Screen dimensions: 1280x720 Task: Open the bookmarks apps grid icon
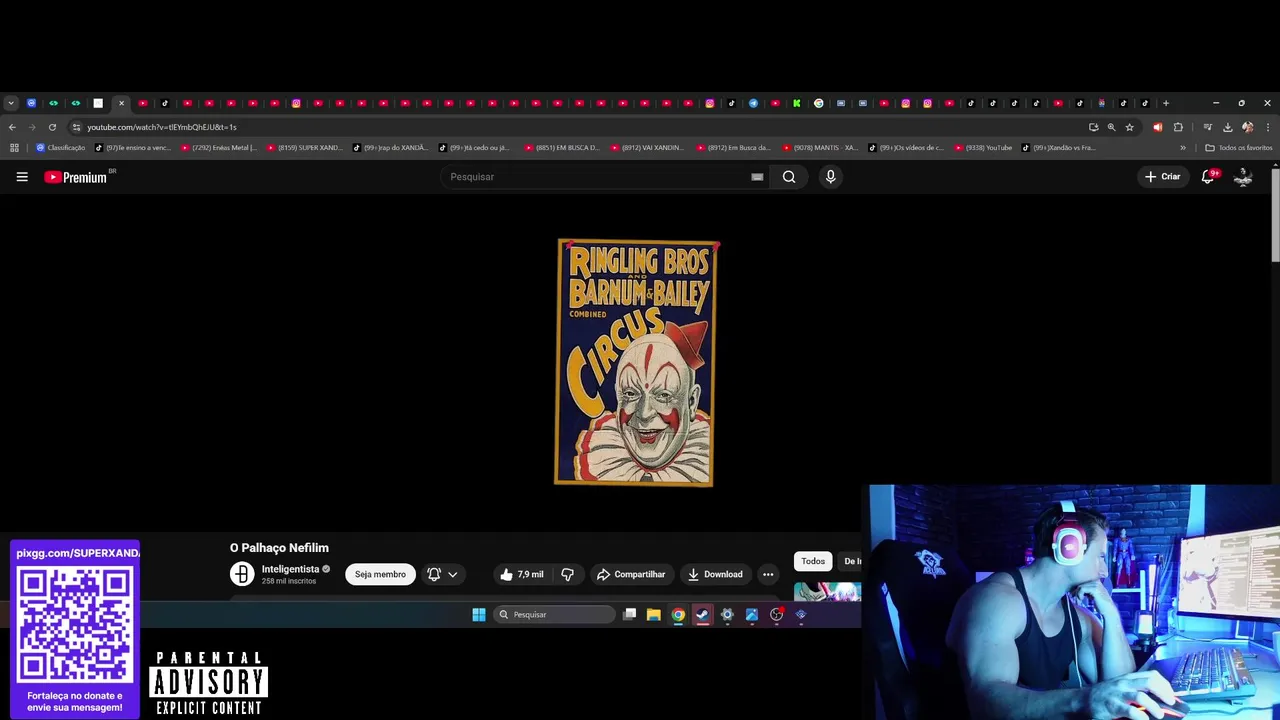14,148
